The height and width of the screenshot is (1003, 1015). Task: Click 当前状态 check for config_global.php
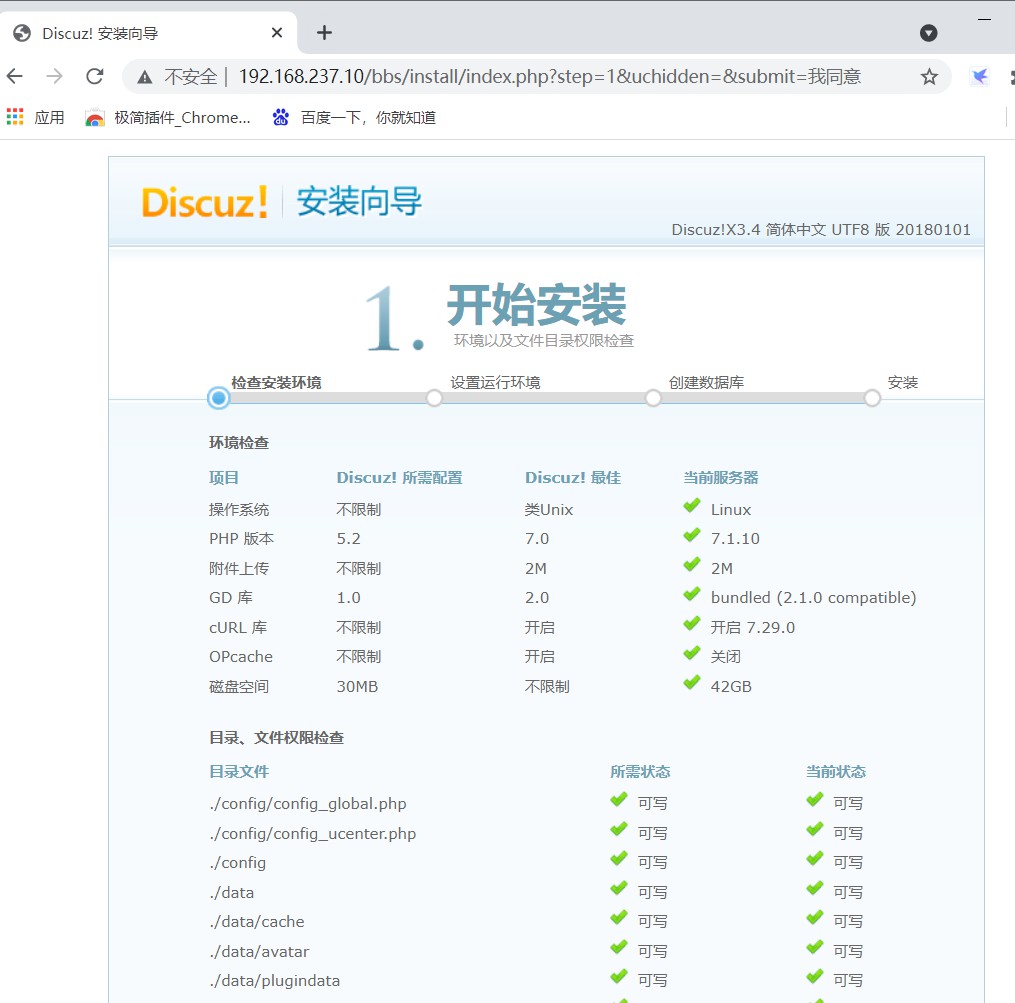coord(815,800)
